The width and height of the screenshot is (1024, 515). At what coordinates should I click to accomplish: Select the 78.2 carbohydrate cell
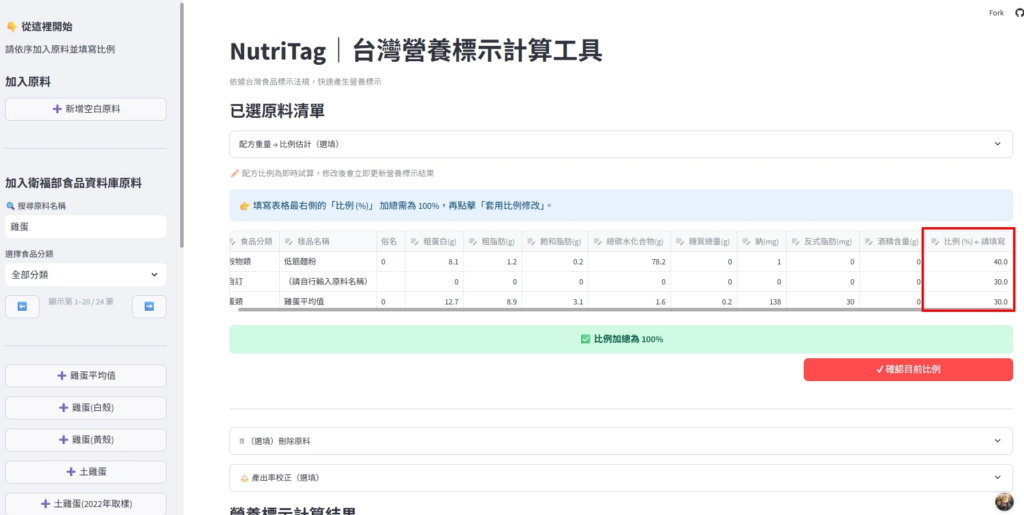point(630,262)
